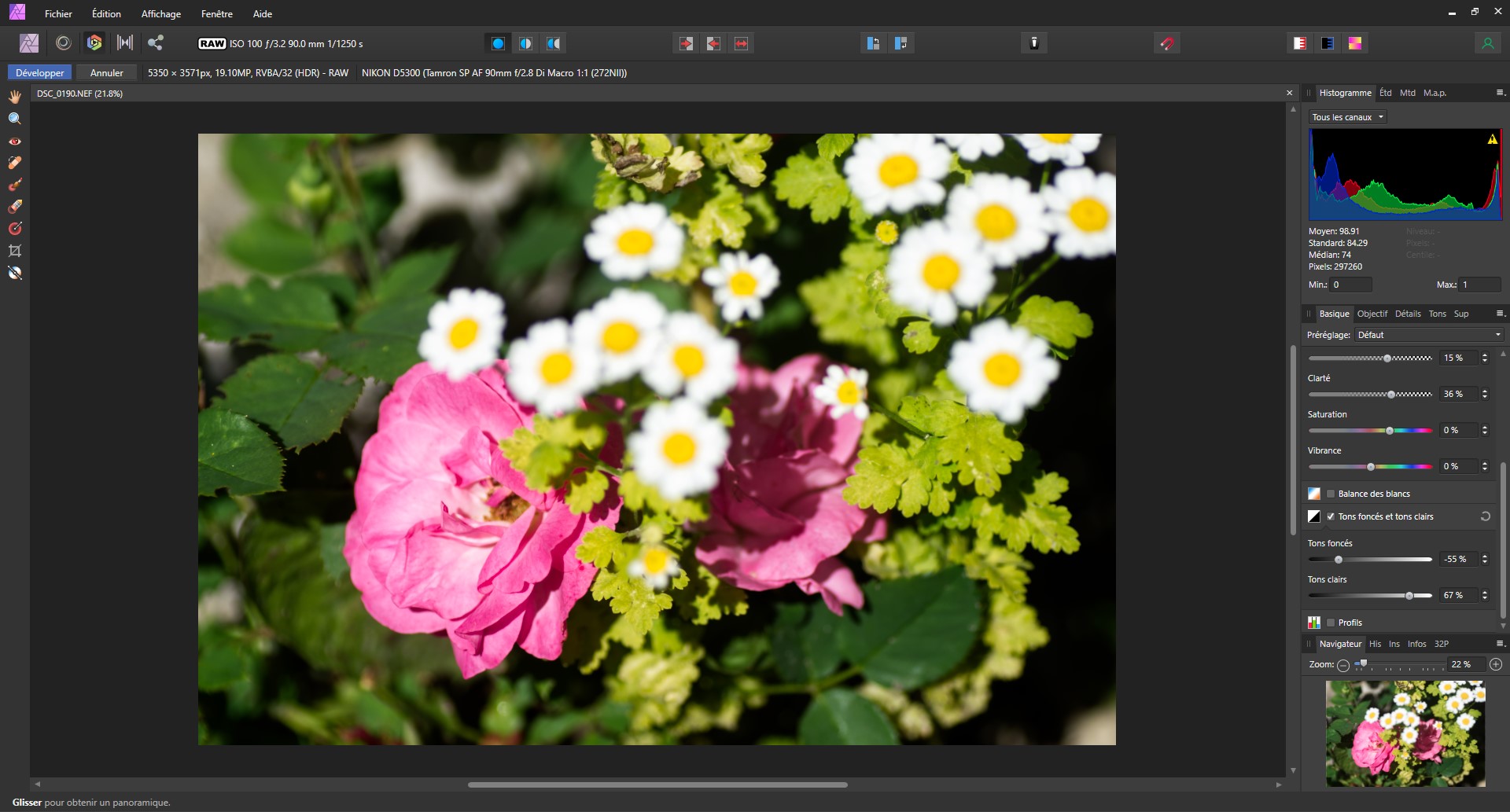Open the Affichage menu
The width and height of the screenshot is (1510, 812).
click(160, 13)
